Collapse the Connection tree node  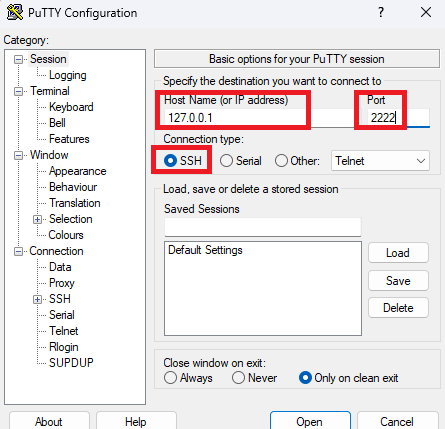(18, 251)
